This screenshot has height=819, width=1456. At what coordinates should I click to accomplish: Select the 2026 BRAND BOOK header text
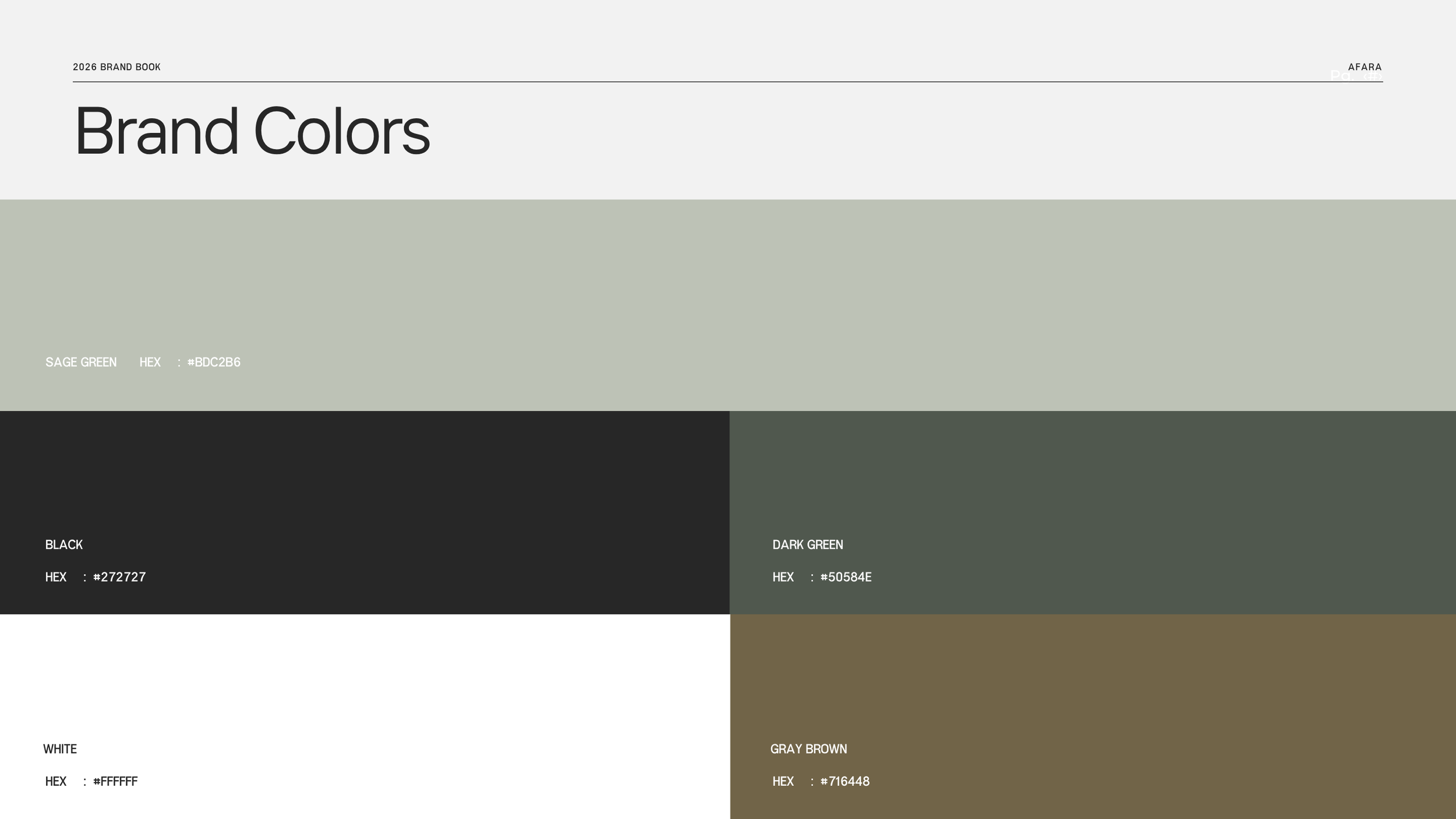point(116,67)
